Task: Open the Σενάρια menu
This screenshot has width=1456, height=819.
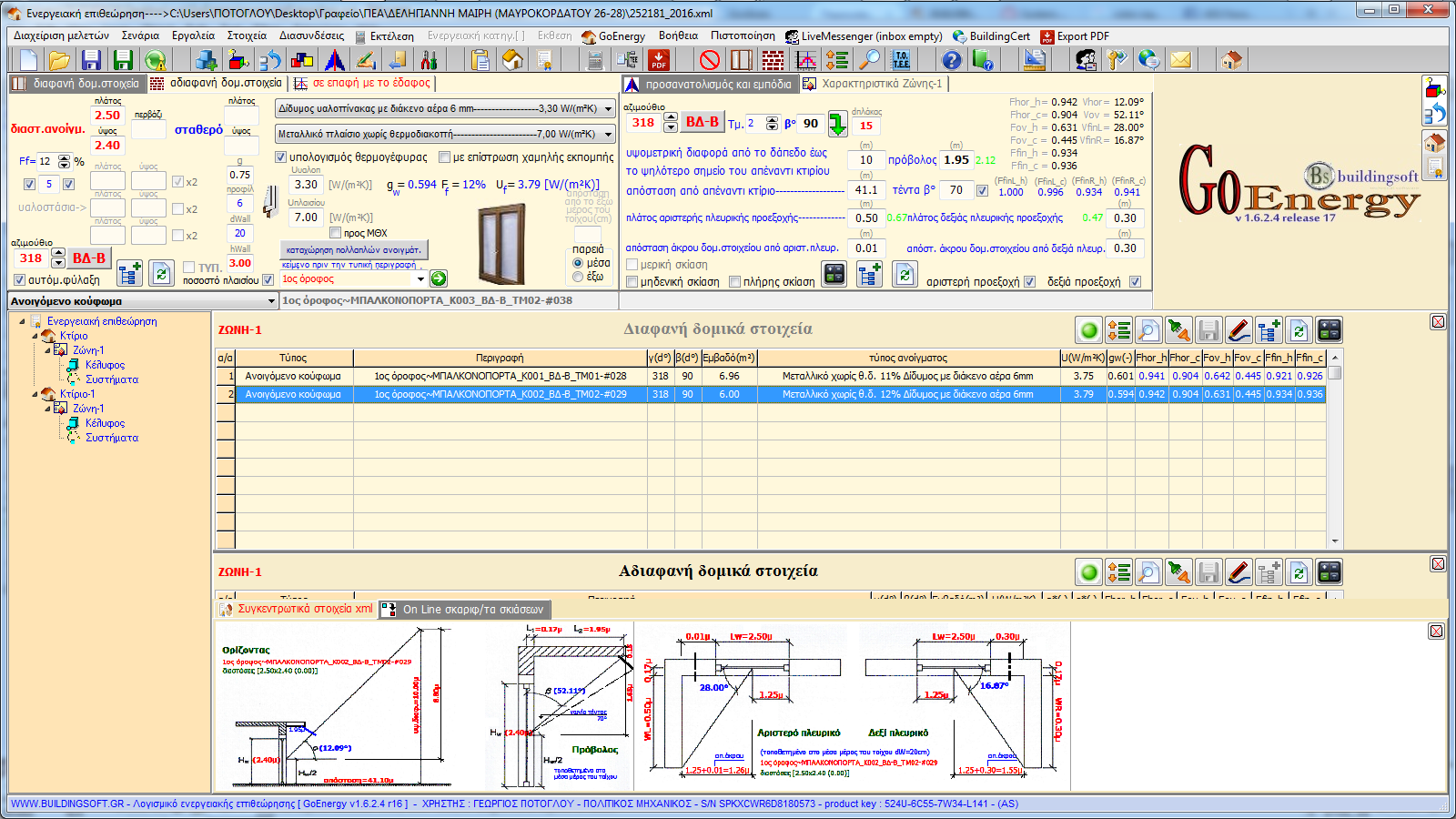Action: (x=140, y=36)
